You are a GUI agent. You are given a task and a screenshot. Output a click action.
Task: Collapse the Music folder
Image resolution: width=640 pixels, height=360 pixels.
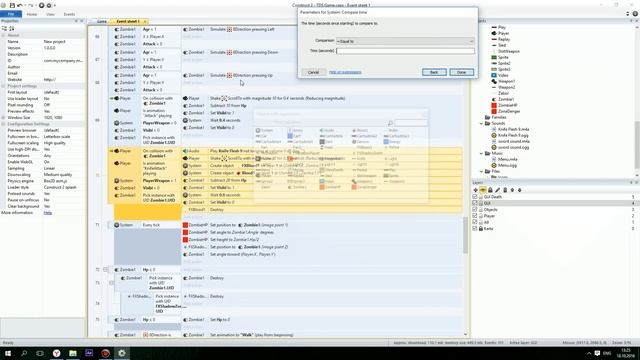pos(482,153)
